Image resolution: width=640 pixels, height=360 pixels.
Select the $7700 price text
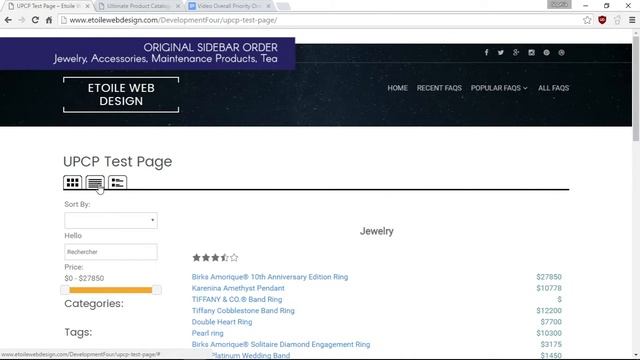click(x=551, y=322)
